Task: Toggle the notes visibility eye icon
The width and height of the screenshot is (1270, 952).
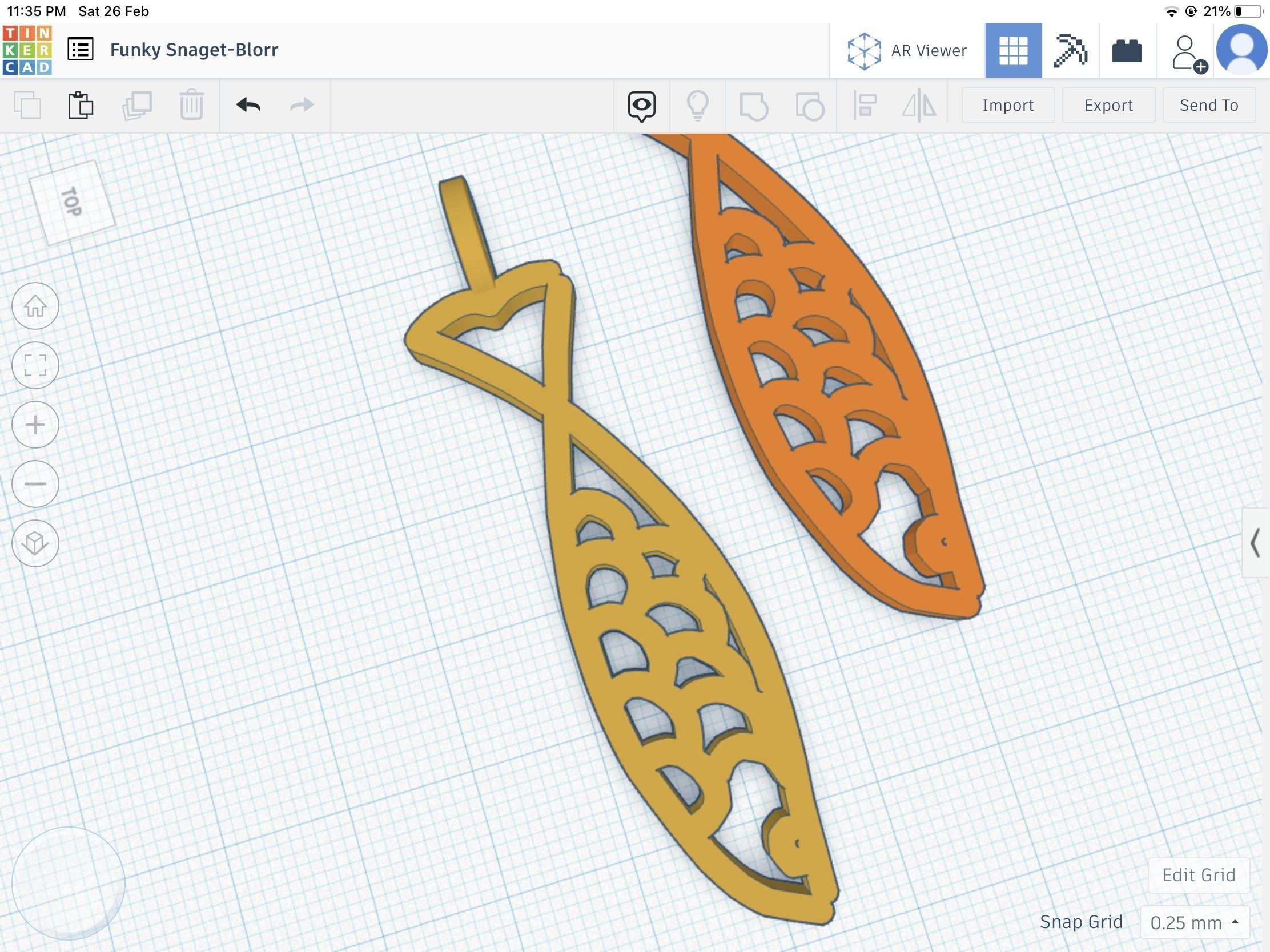Action: coord(642,106)
